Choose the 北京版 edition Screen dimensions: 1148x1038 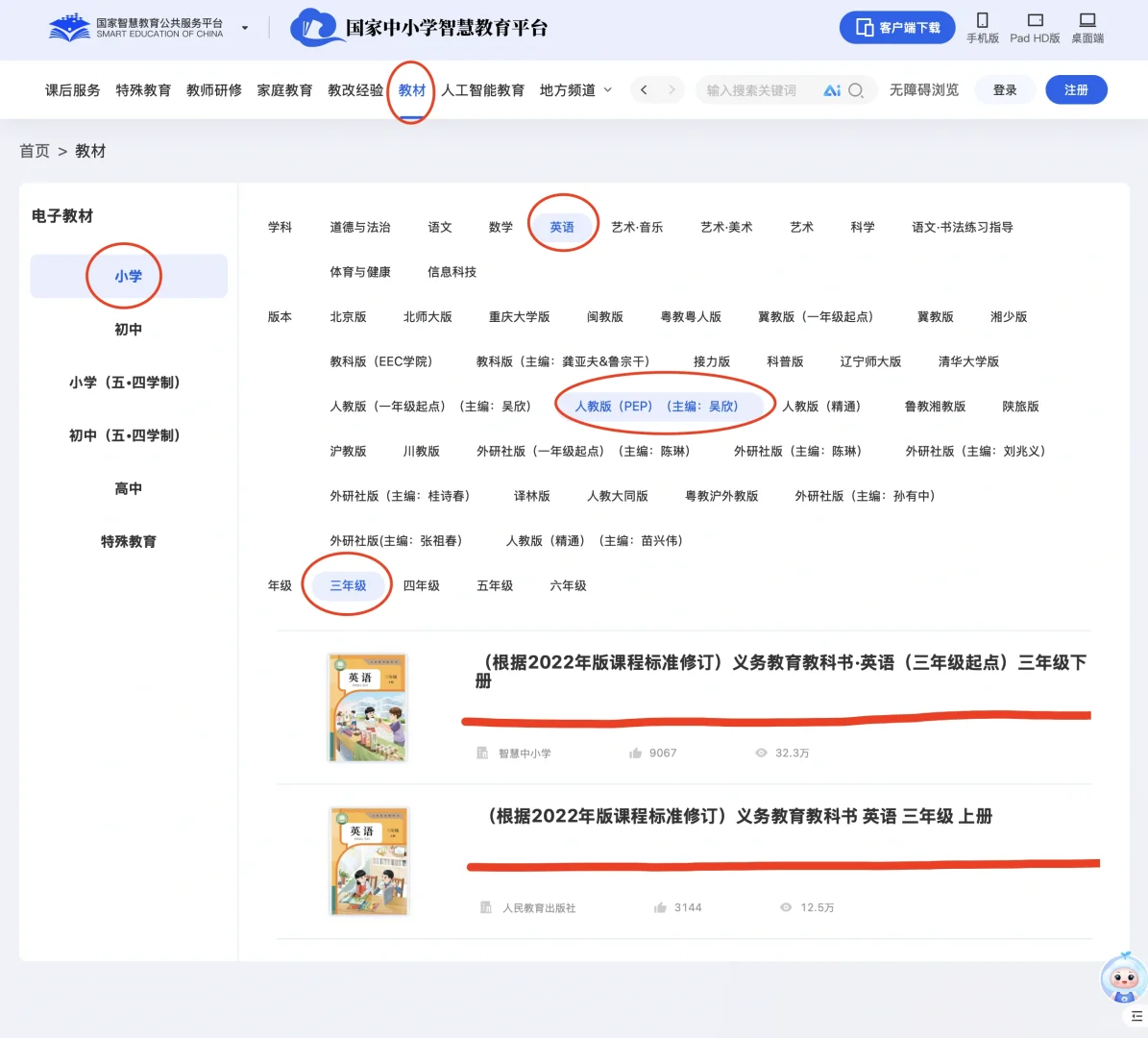pyautogui.click(x=348, y=316)
